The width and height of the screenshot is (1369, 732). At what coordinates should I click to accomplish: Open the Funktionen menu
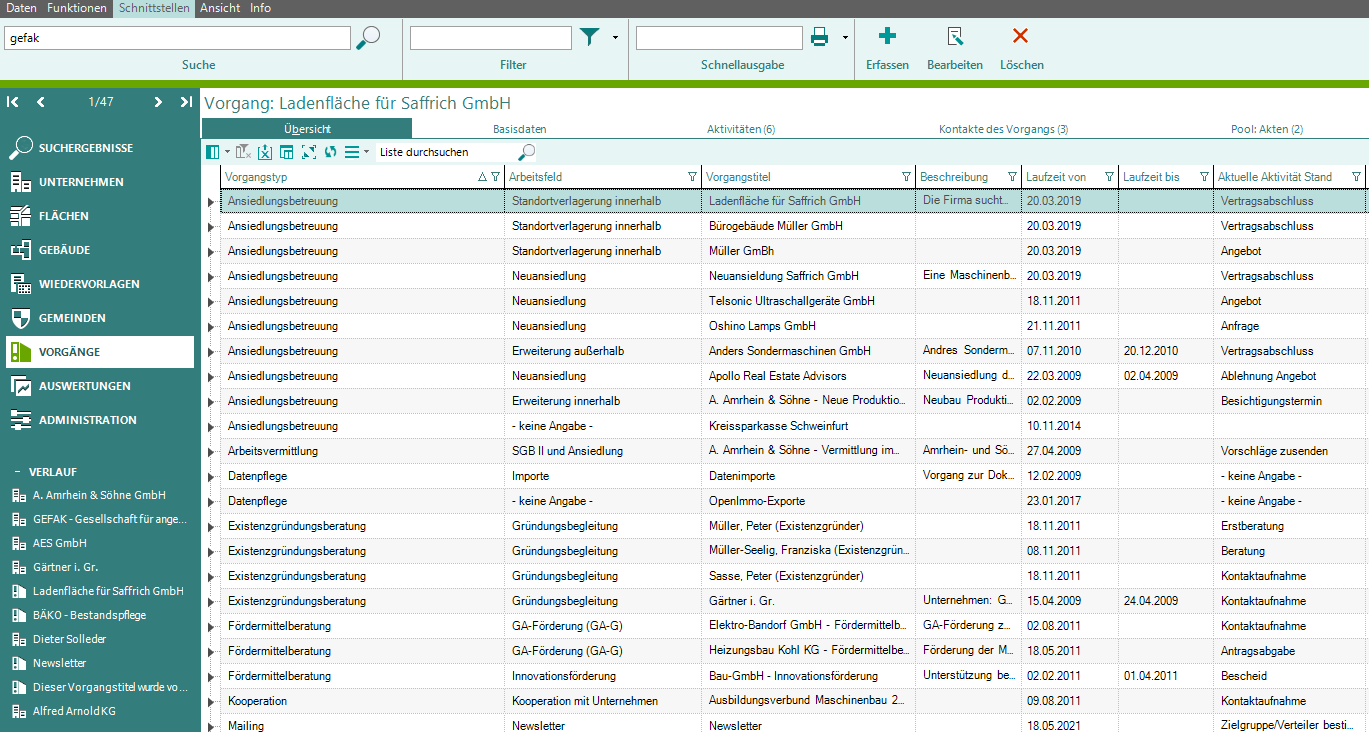tap(76, 8)
